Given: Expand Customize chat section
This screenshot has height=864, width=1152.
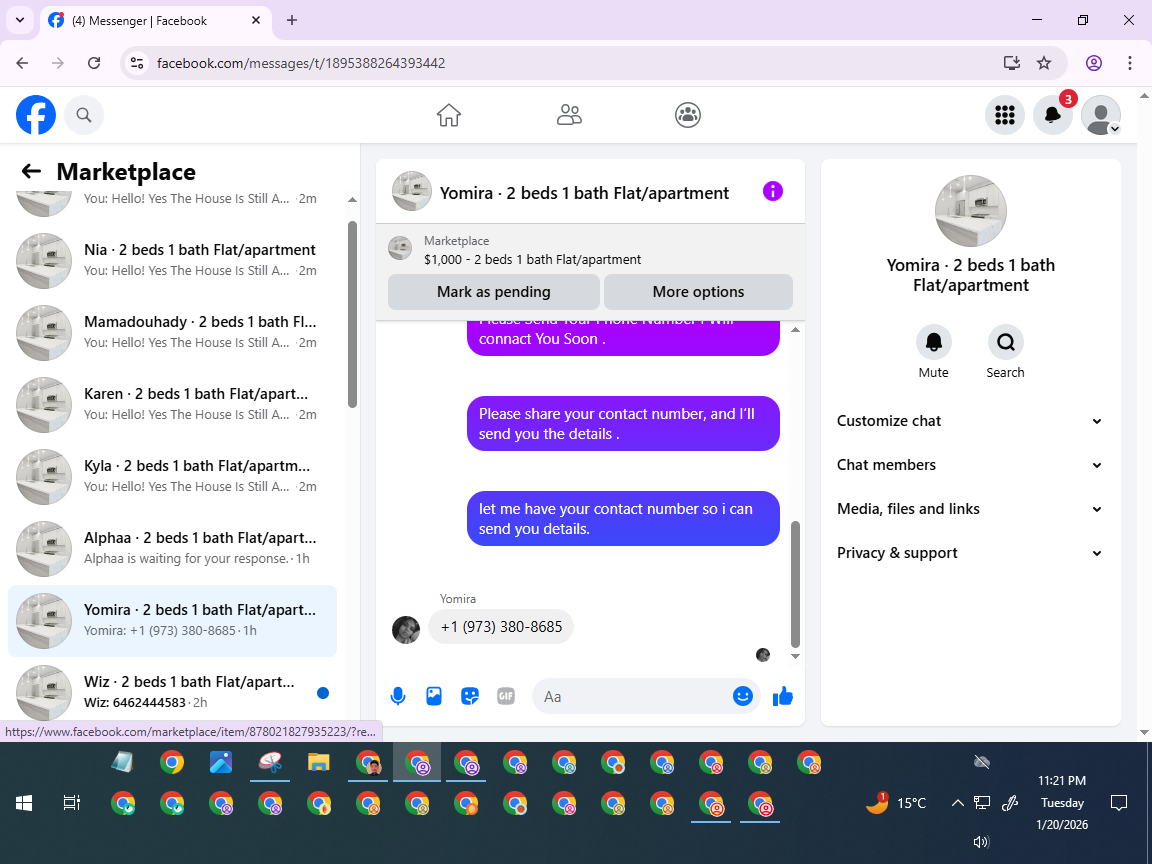Looking at the screenshot, I should (970, 421).
